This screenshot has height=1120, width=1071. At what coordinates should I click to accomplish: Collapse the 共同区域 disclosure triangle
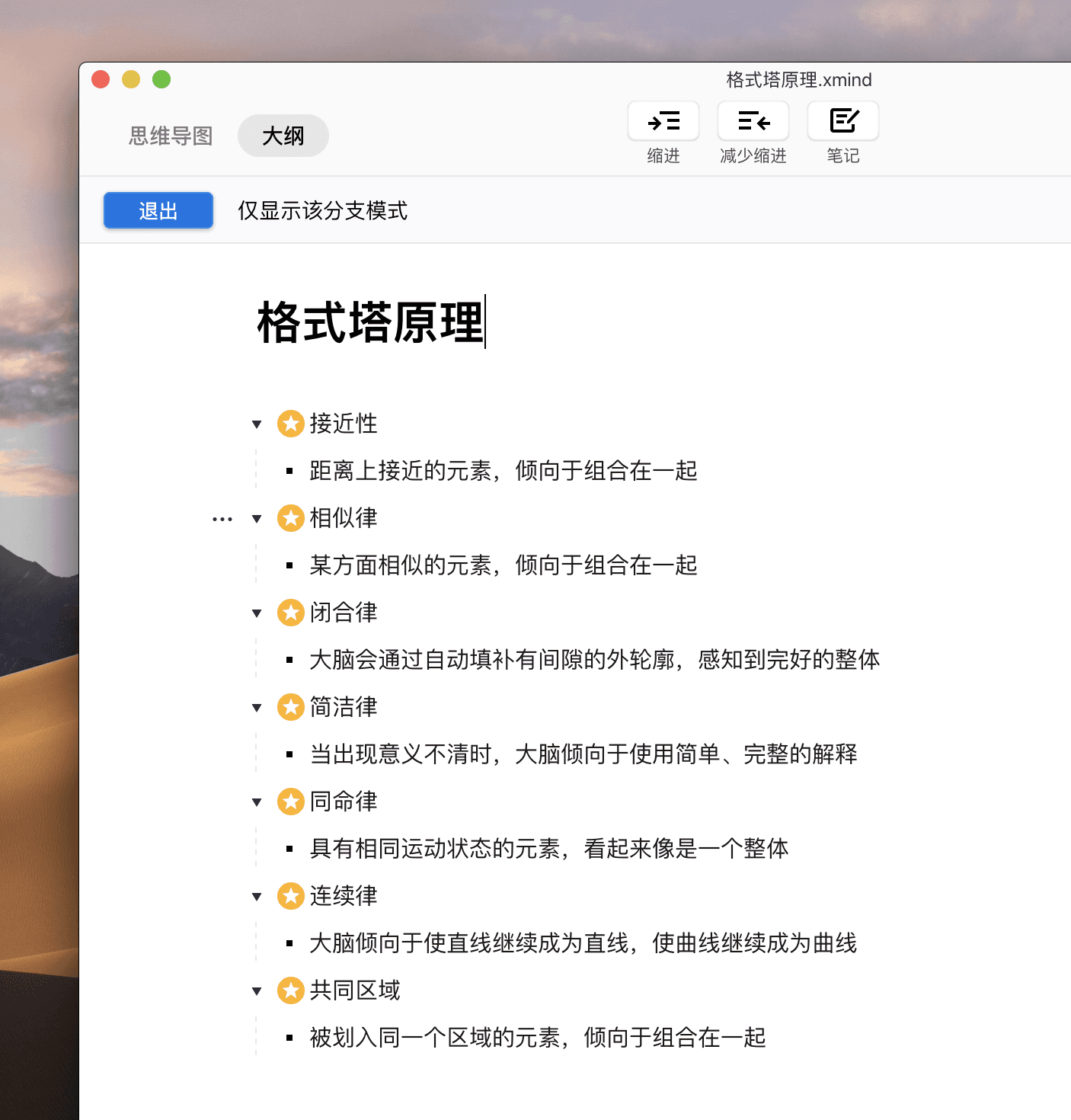256,990
